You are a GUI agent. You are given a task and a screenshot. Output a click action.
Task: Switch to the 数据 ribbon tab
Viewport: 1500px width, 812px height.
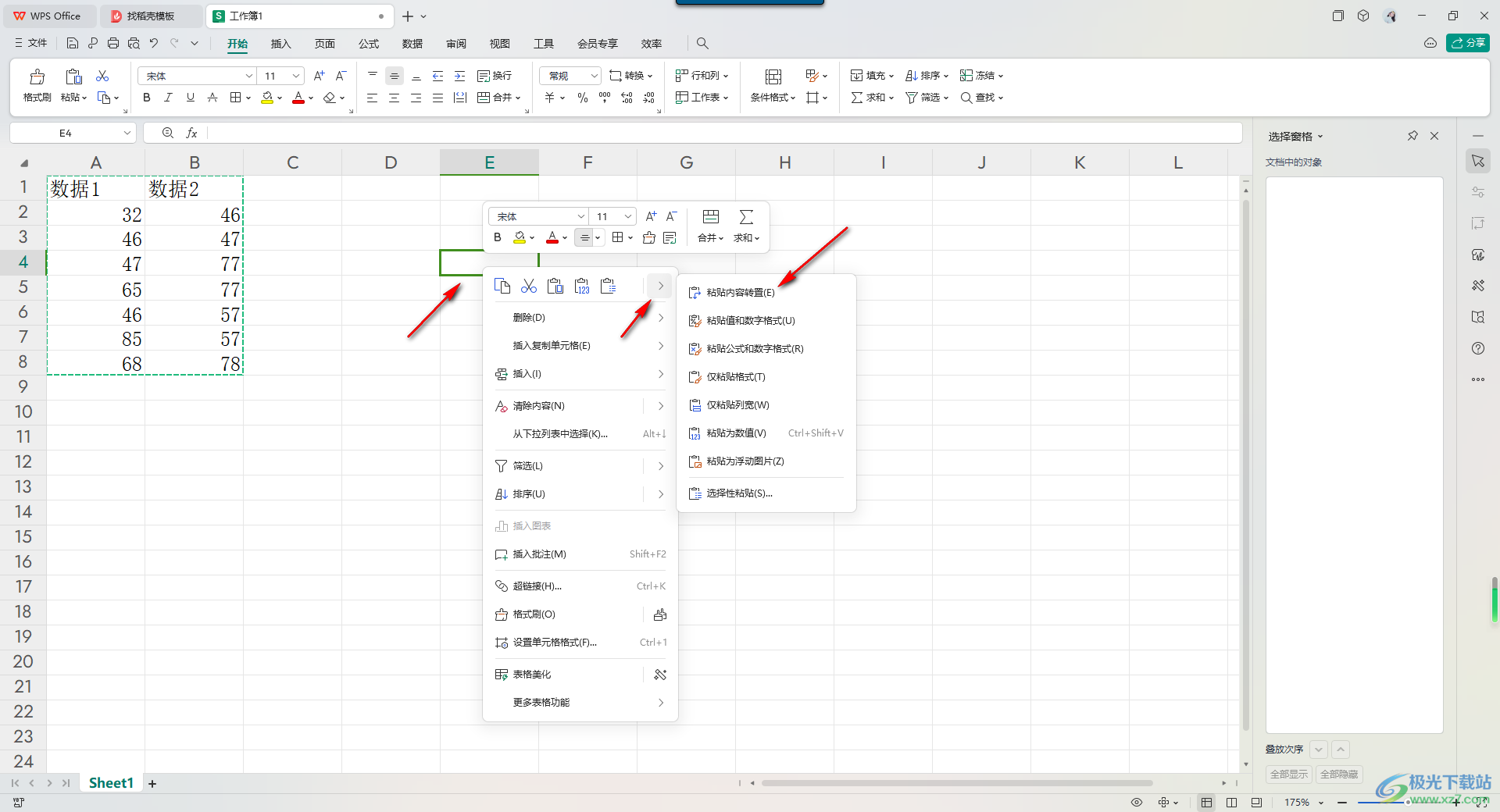(x=412, y=44)
